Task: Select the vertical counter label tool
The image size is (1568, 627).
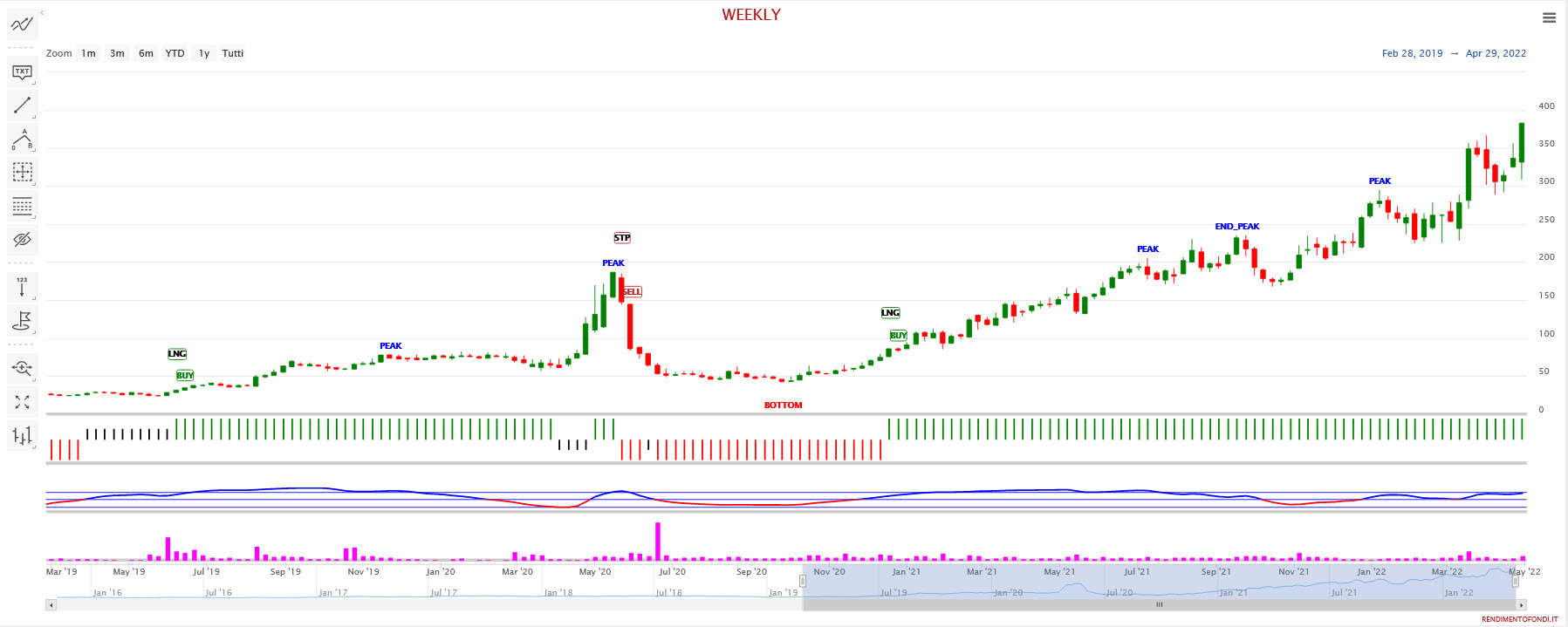Action: pos(22,287)
